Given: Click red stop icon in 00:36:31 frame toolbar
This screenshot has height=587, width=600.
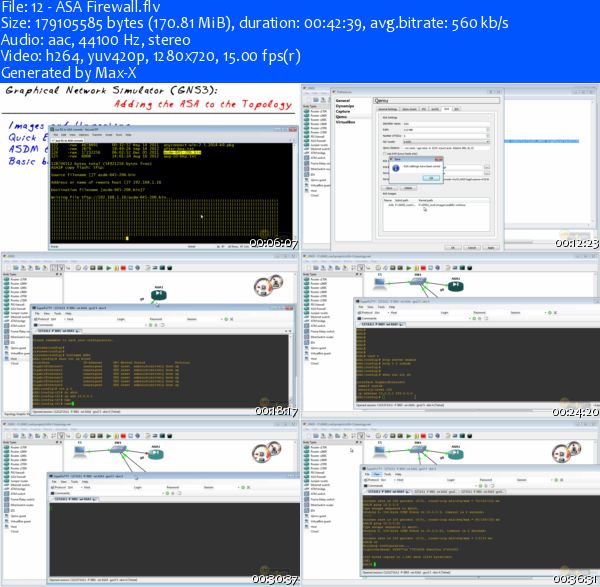Looking at the screenshot, I should pos(423,435).
